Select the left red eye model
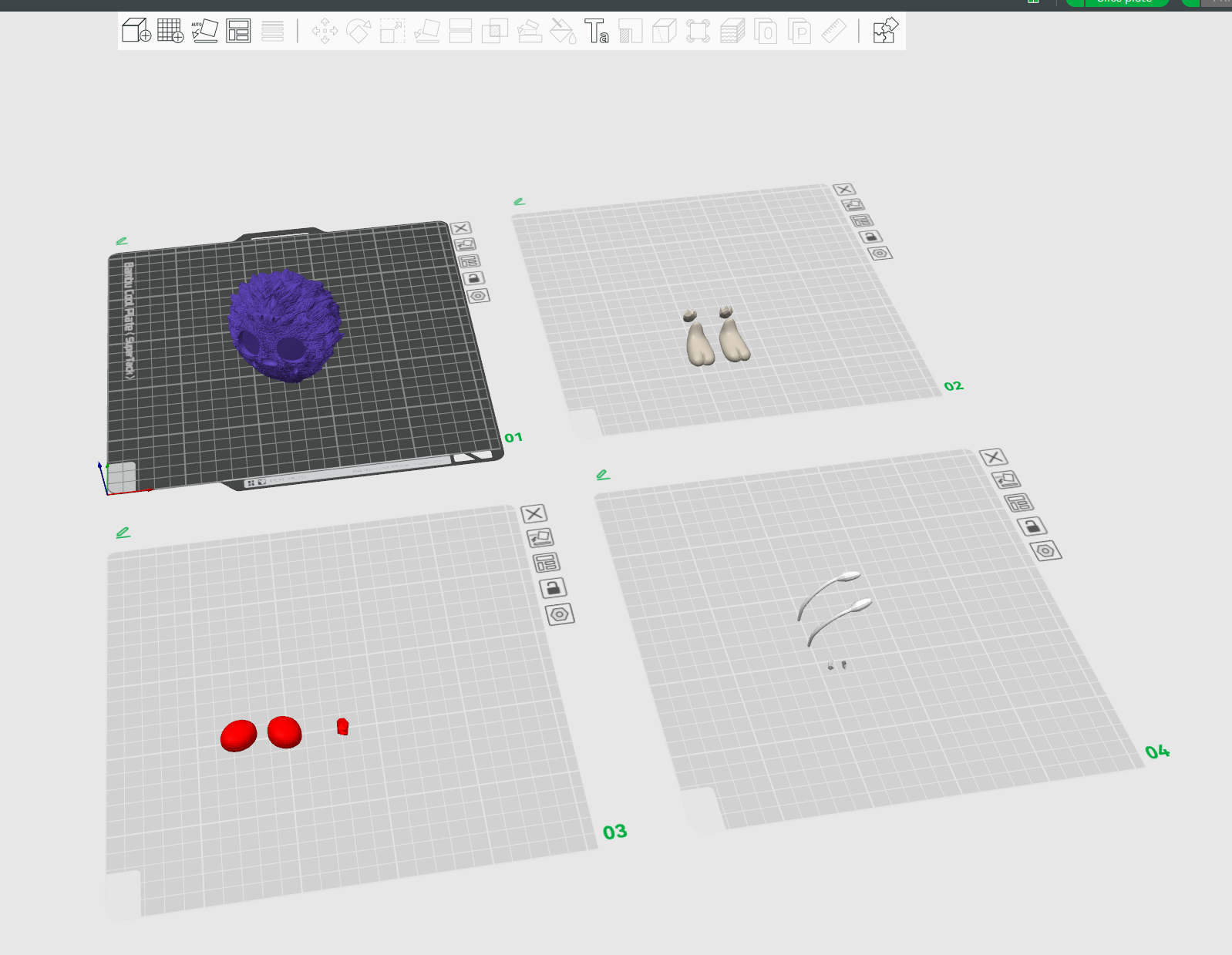1232x955 pixels. coord(238,736)
